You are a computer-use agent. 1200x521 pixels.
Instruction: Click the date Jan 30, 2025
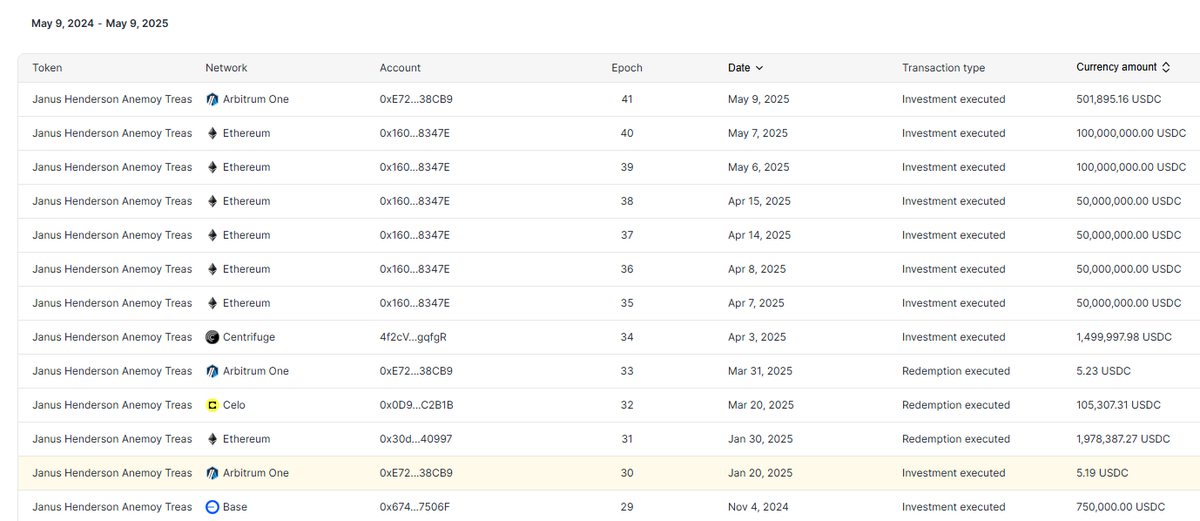click(x=760, y=440)
